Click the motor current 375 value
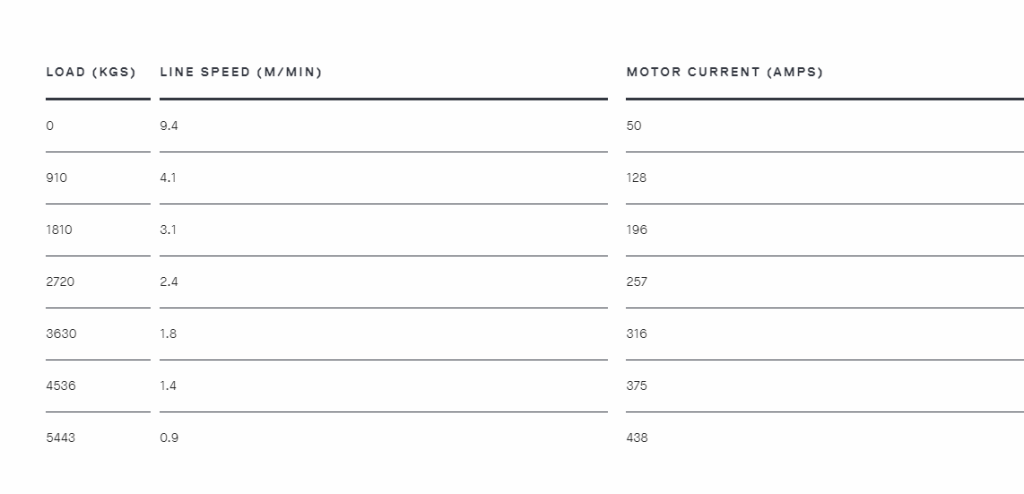This screenshot has width=1024, height=494. click(637, 386)
